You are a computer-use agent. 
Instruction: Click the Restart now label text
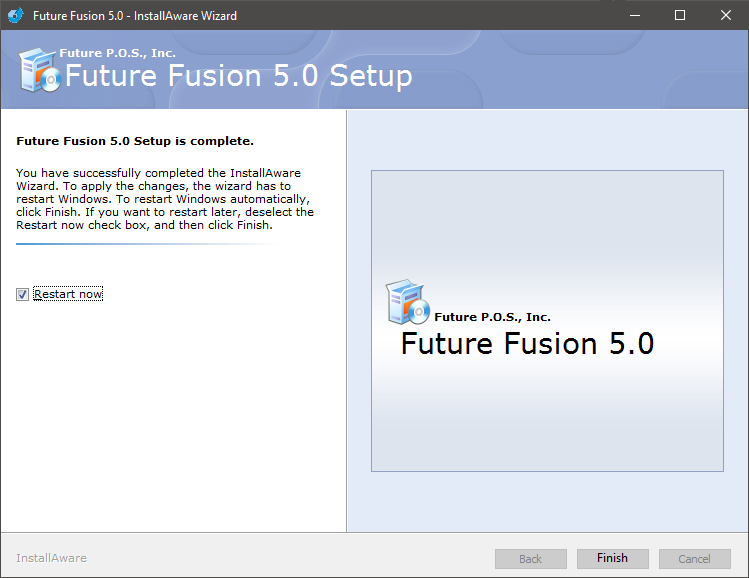point(68,294)
